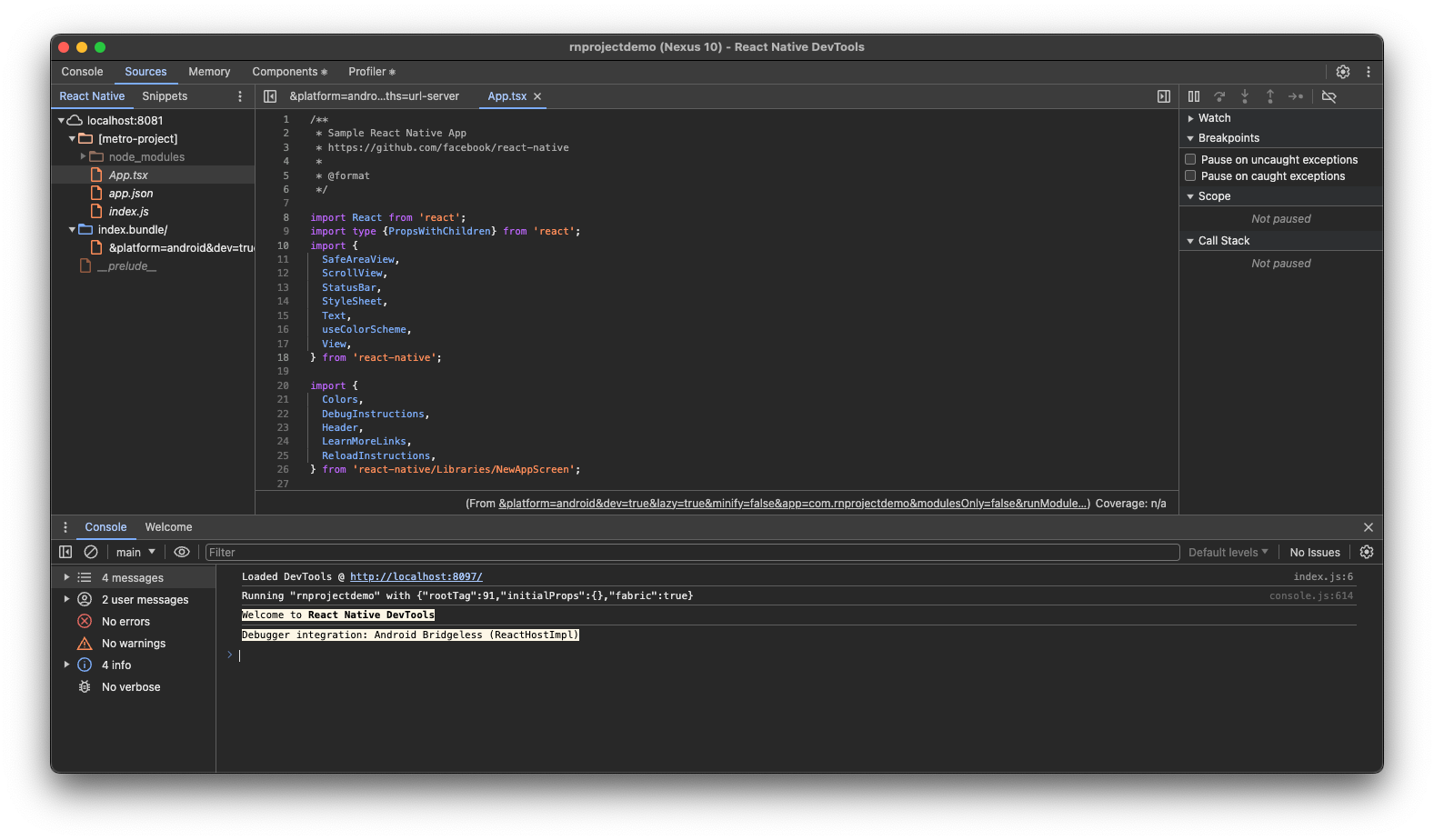Open DevTools settings gear icon
The height and width of the screenshot is (840, 1434).
[1342, 72]
